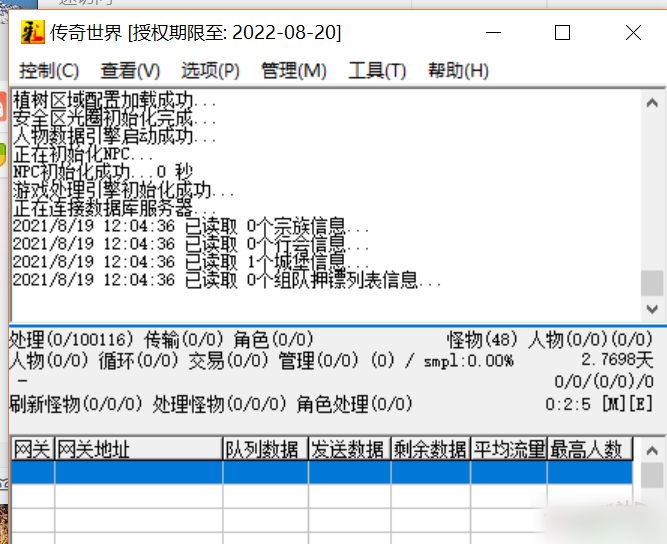The width and height of the screenshot is (667, 544).
Task: Click log line 已读取 0个行会信息
Action: point(191,244)
